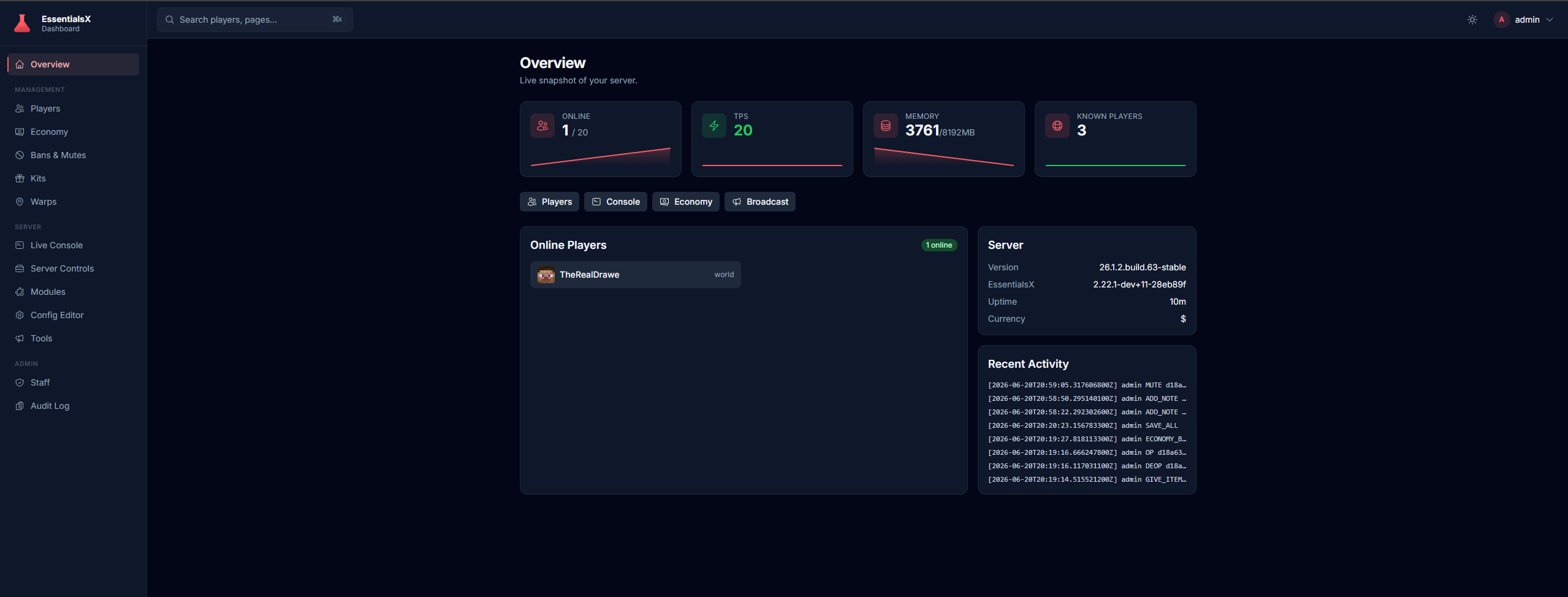Click the Memory database icon

click(x=886, y=126)
